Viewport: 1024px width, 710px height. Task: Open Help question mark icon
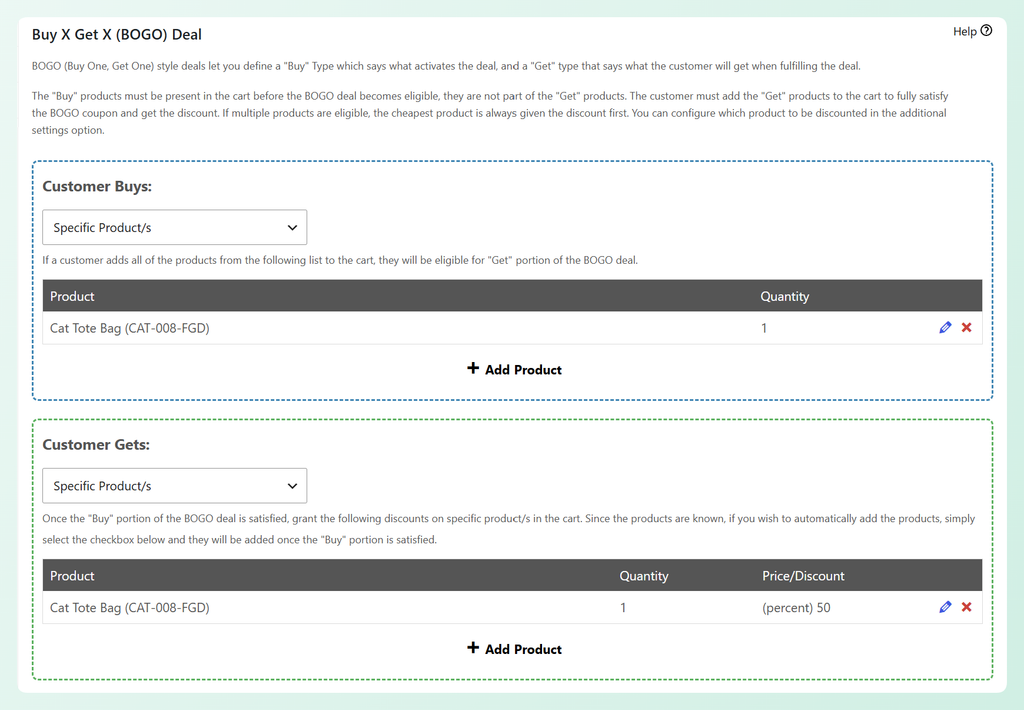(986, 30)
